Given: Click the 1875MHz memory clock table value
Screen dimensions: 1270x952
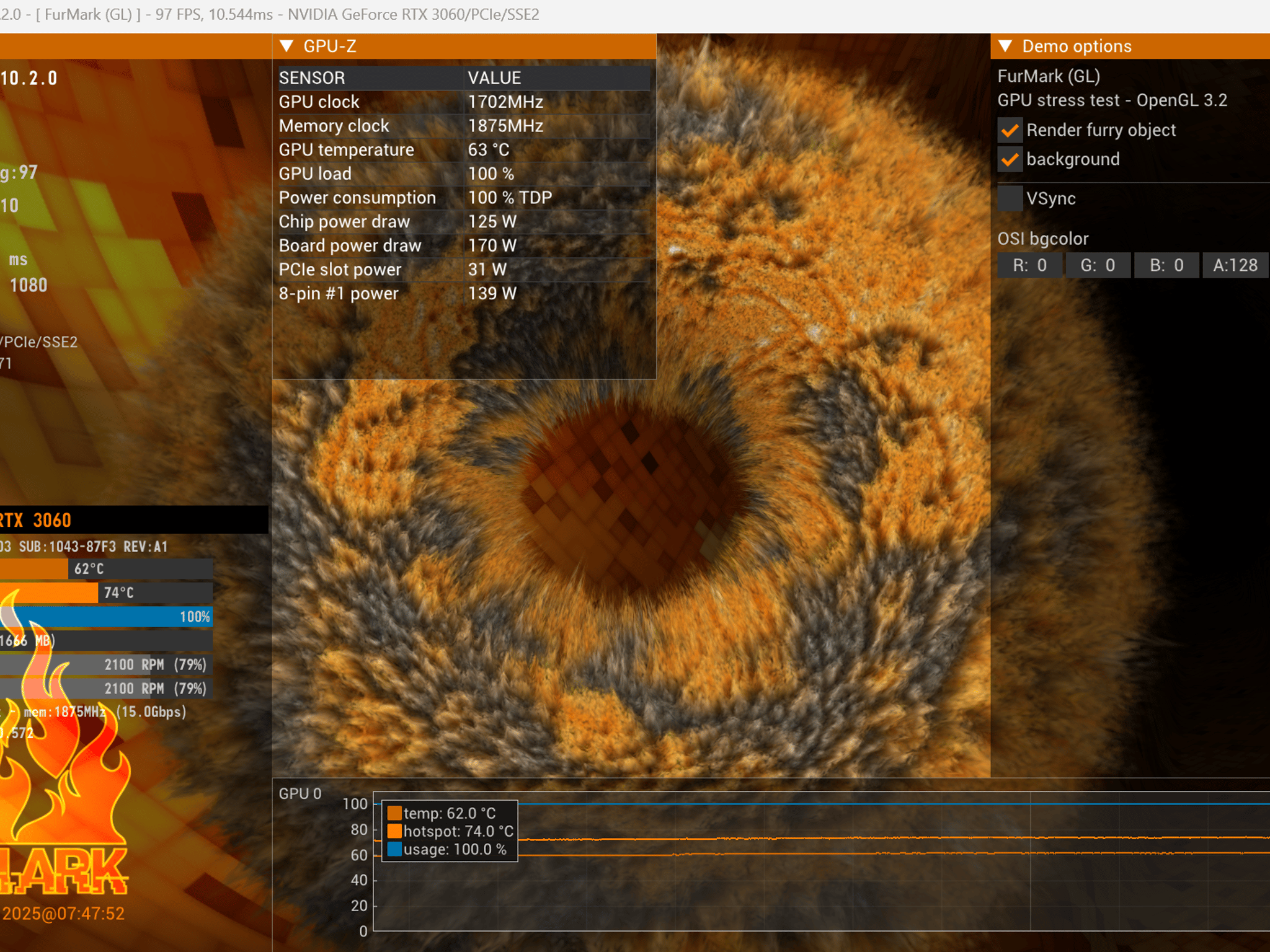Looking at the screenshot, I should click(x=505, y=126).
